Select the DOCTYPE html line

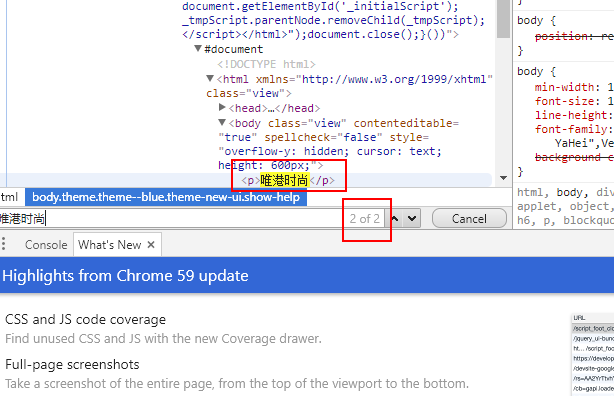pos(266,64)
